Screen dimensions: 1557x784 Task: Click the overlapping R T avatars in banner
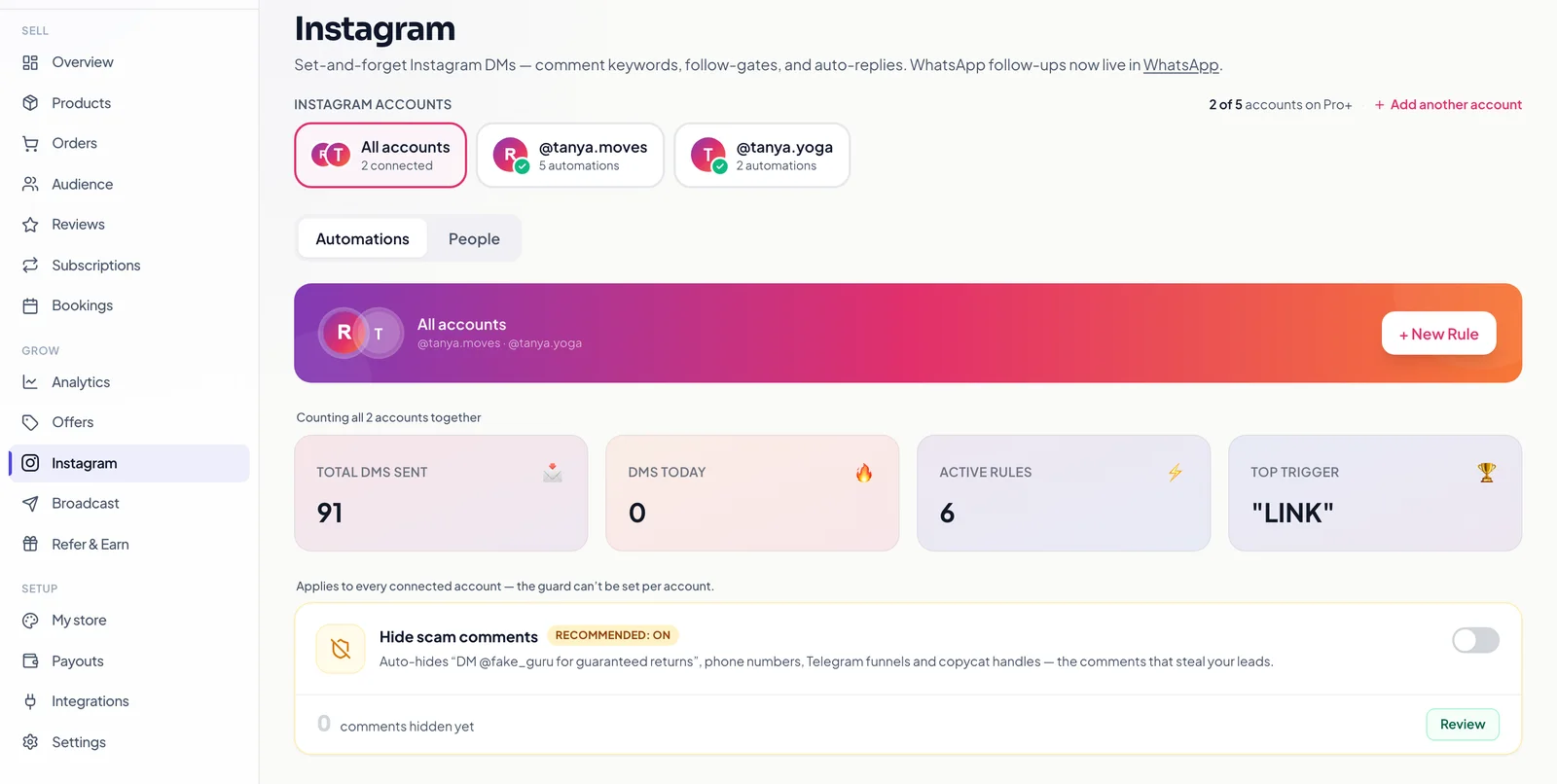361,333
